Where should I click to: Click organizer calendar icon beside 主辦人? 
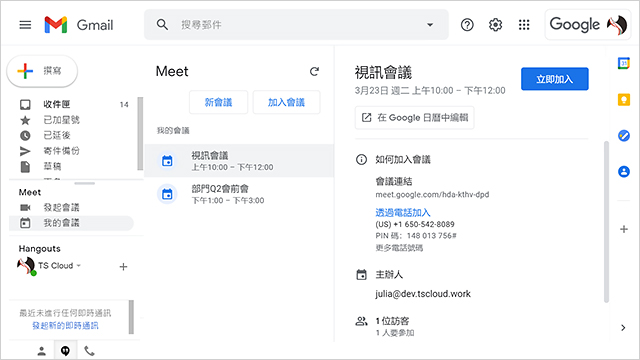(361, 275)
